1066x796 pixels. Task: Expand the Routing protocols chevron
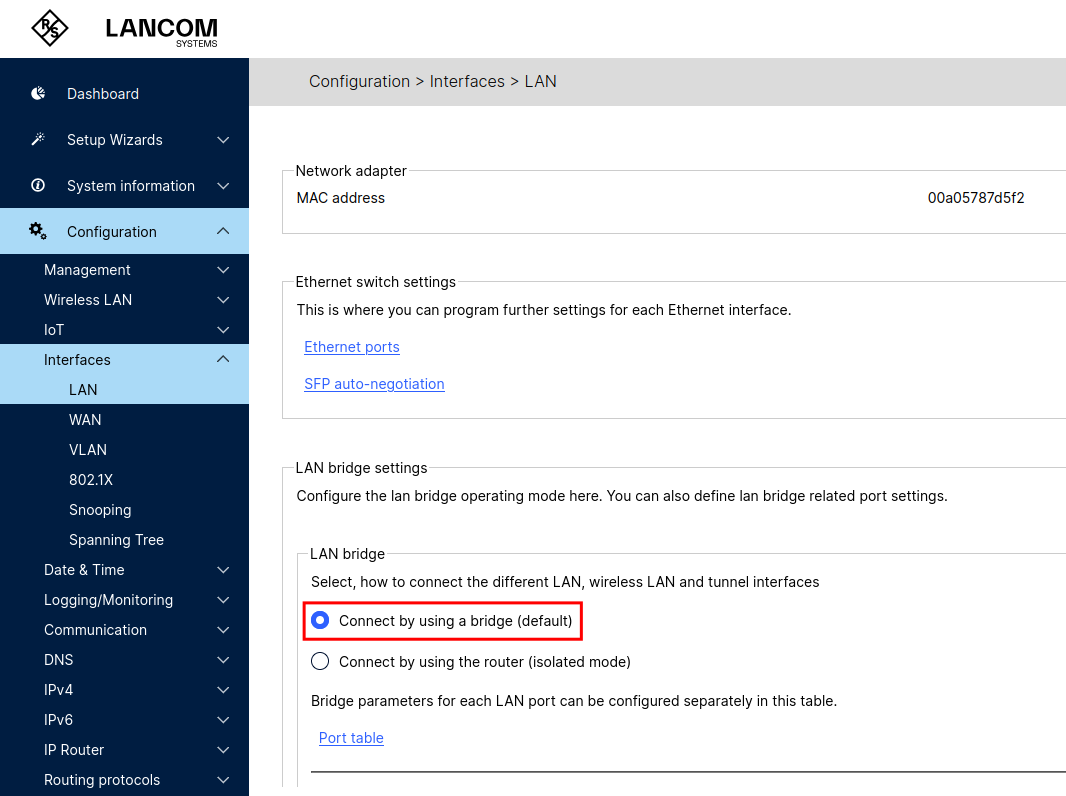coord(223,780)
